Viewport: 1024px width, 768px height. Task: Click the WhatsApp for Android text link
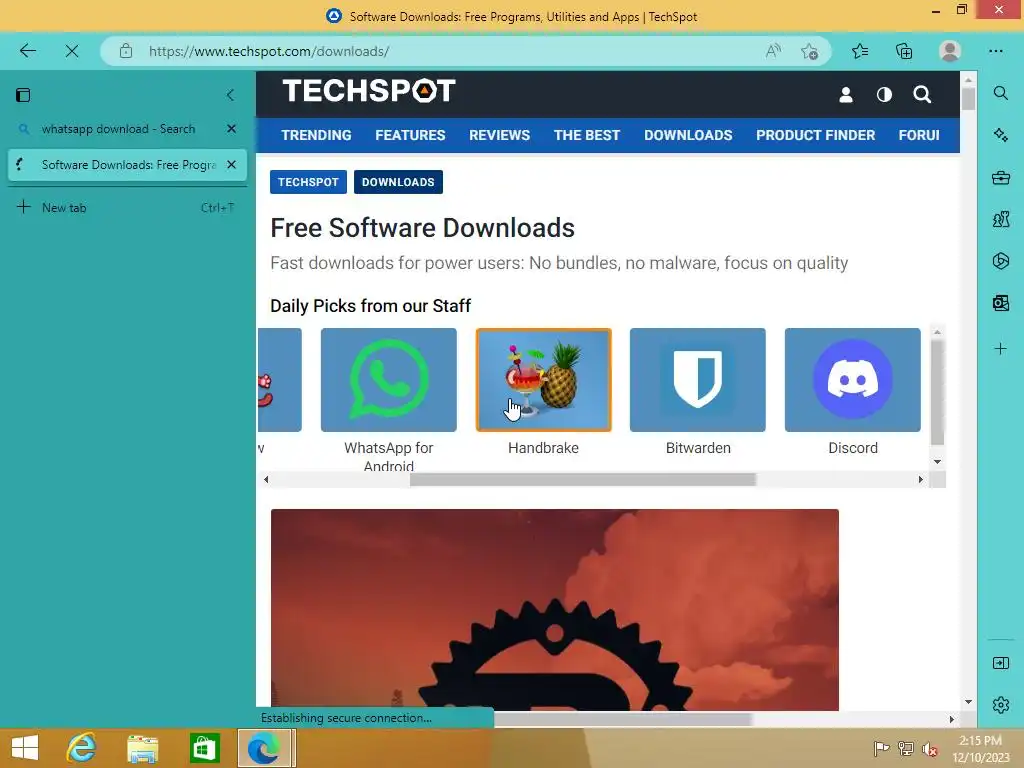389,456
